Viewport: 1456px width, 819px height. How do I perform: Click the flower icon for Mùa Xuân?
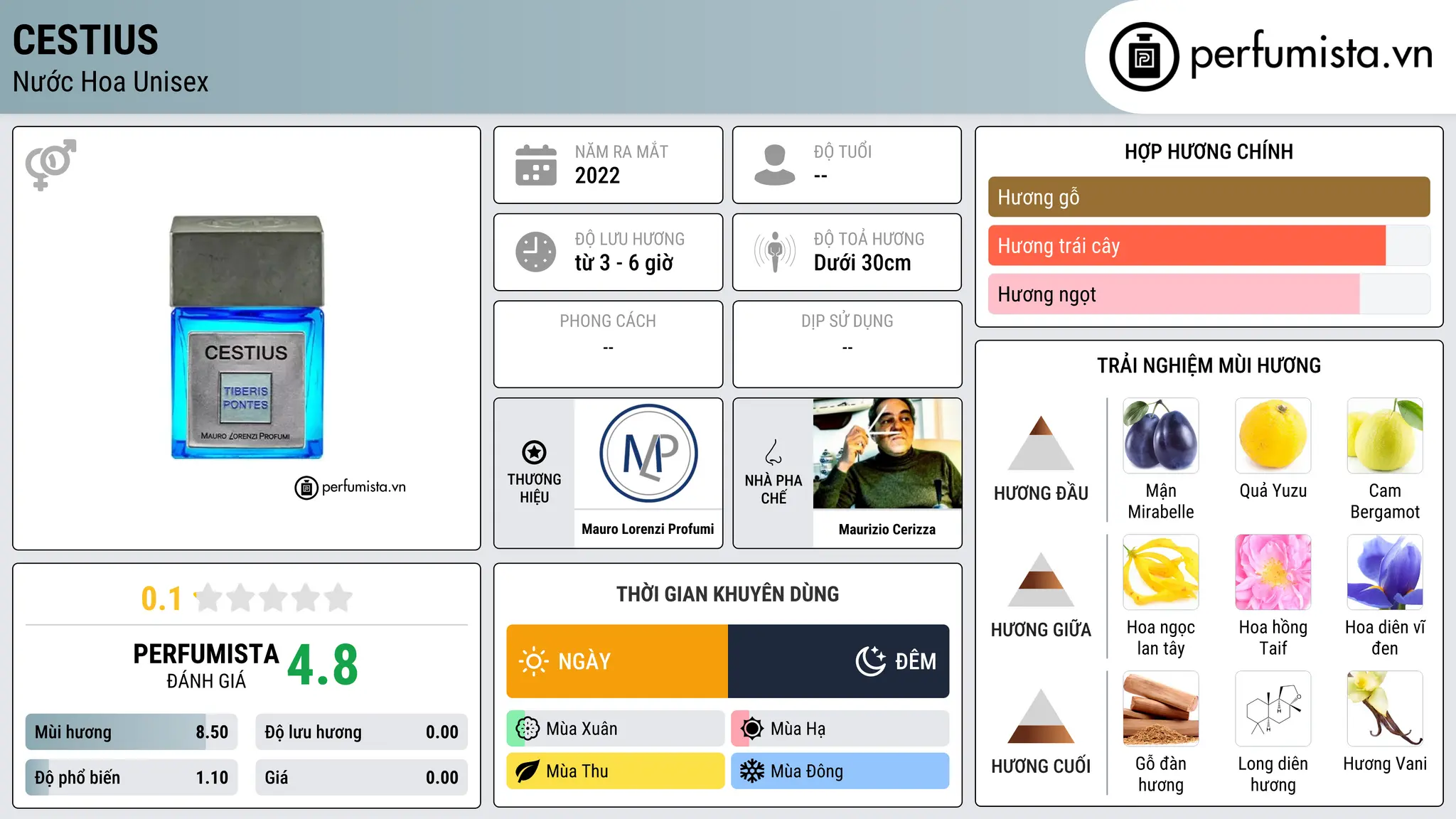tap(528, 729)
